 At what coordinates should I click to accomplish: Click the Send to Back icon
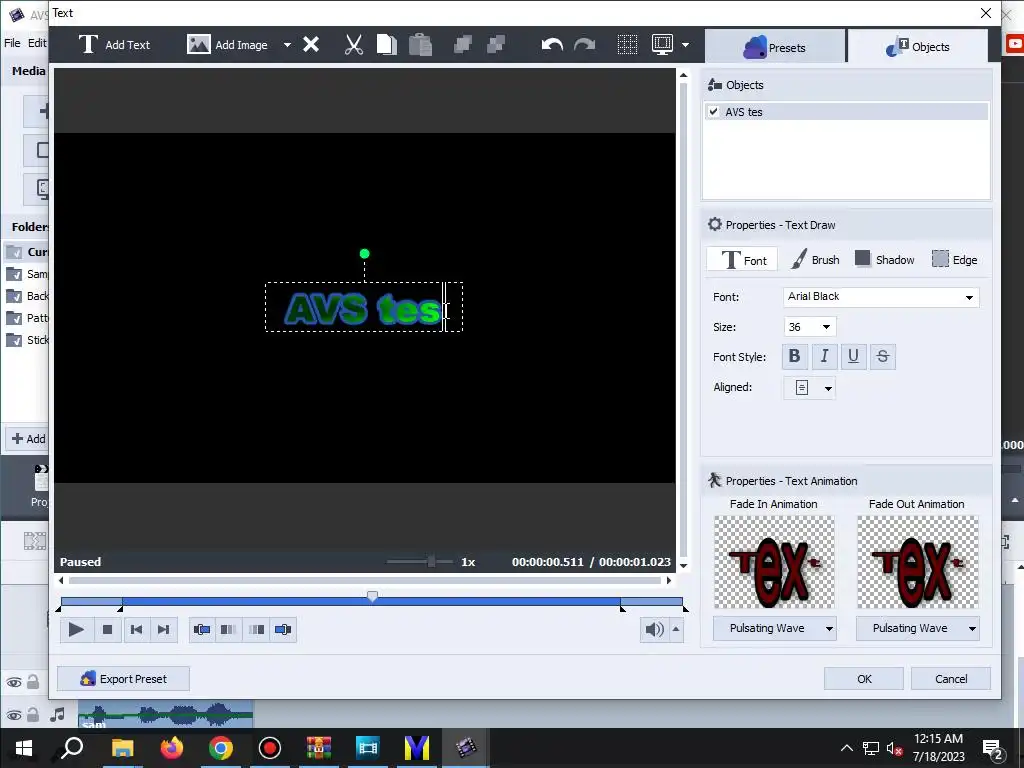click(x=496, y=44)
